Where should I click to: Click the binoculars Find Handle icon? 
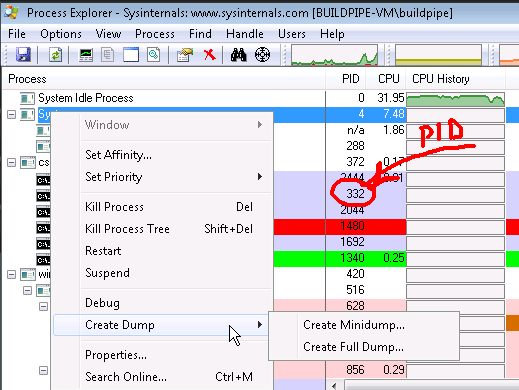239,55
